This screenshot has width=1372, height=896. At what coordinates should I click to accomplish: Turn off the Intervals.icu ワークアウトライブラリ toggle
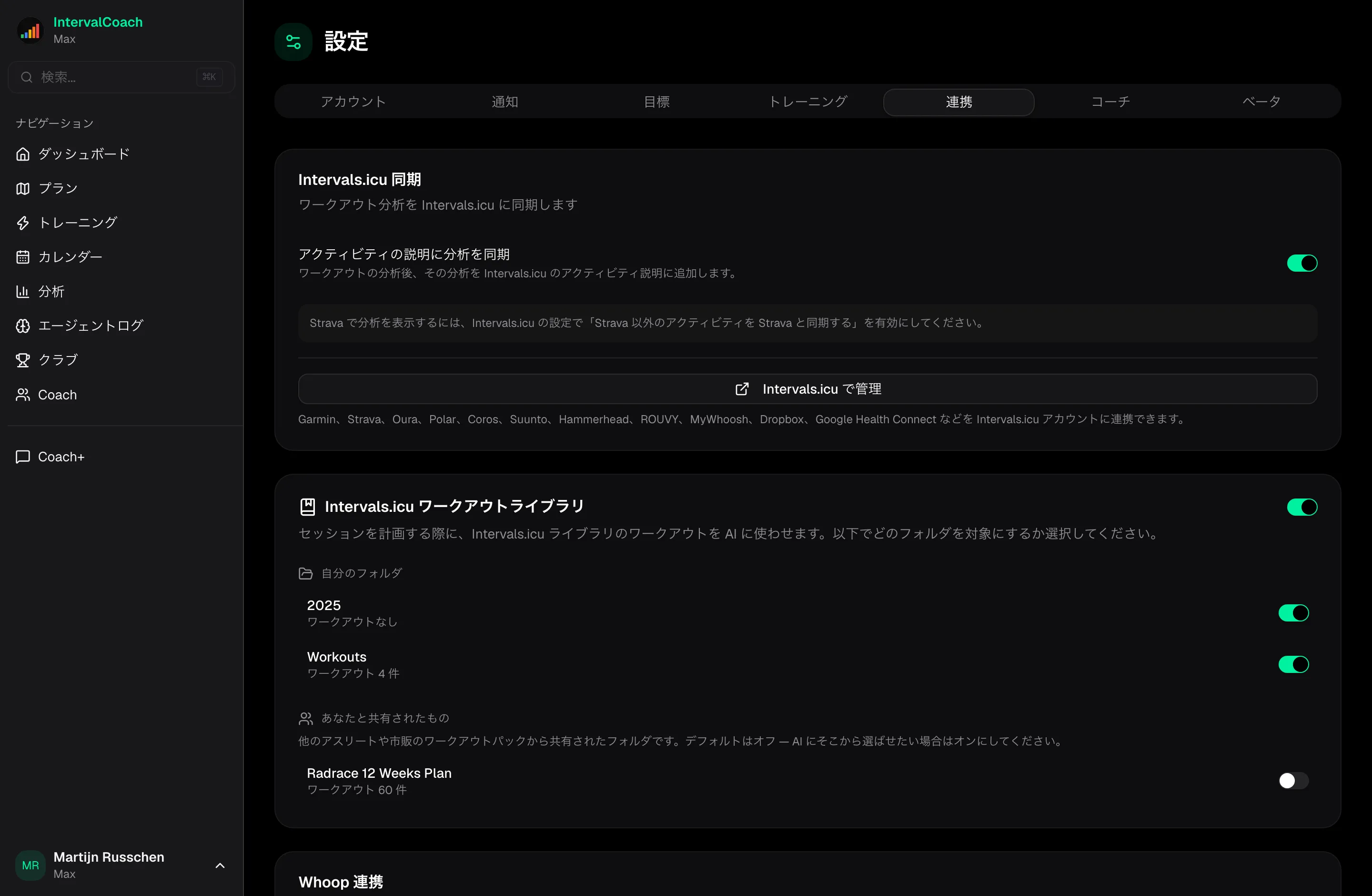pyautogui.click(x=1301, y=508)
